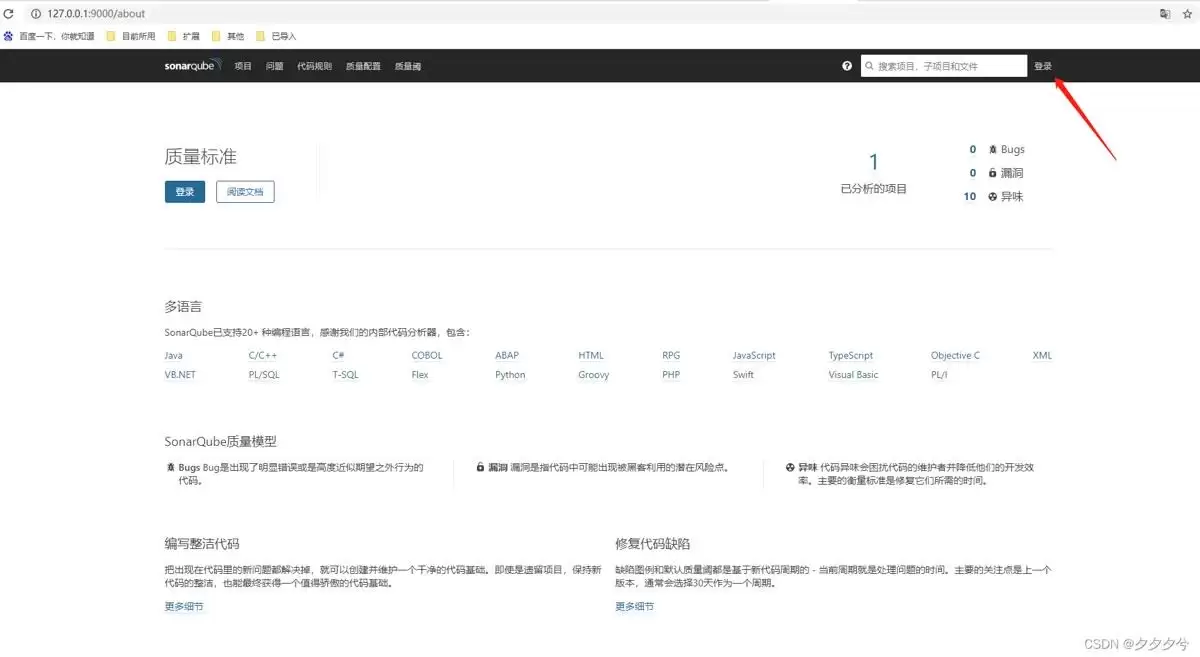Reload the page with browser refresh icon
The width and height of the screenshot is (1200, 657).
9,13
